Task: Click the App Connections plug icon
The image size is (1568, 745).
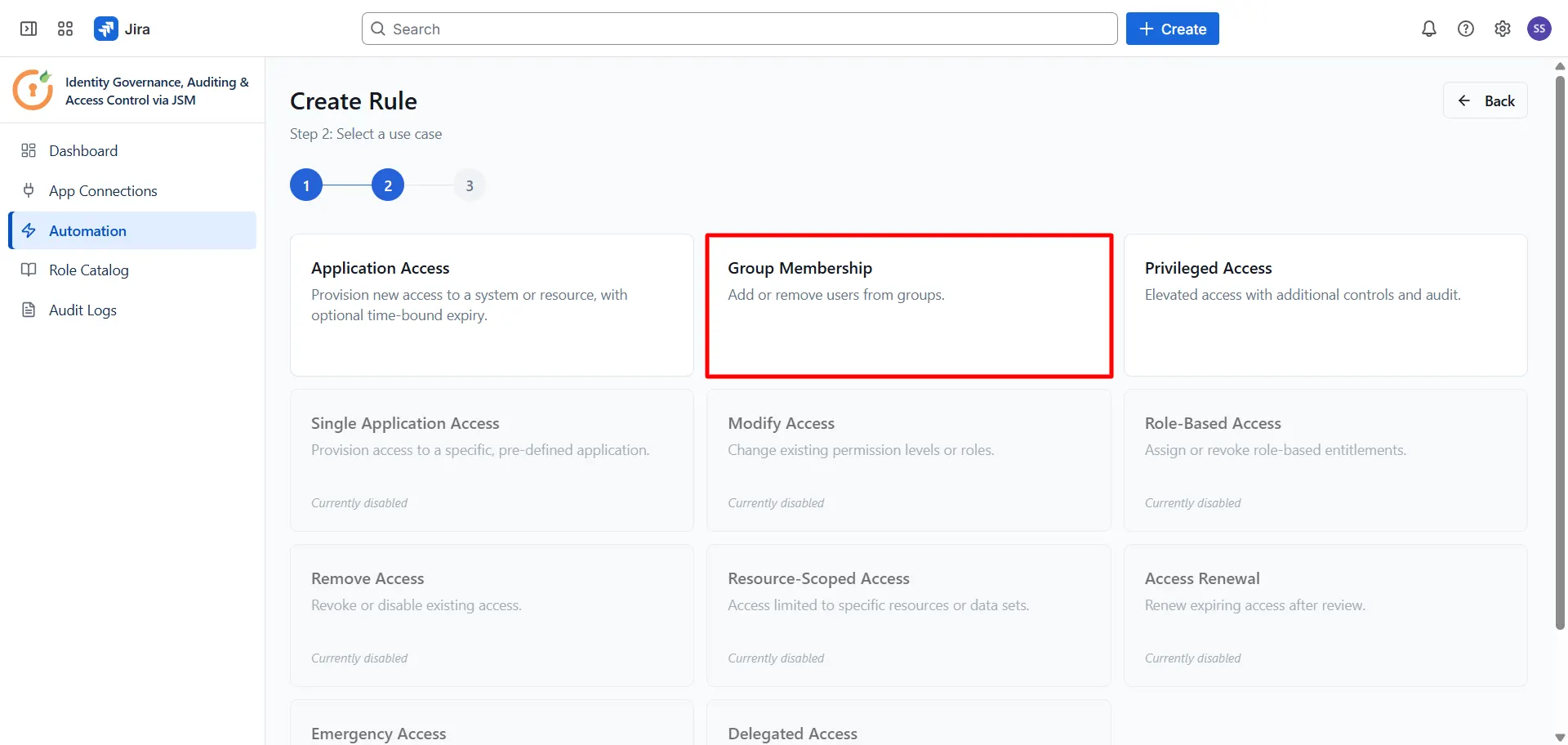Action: (x=29, y=190)
